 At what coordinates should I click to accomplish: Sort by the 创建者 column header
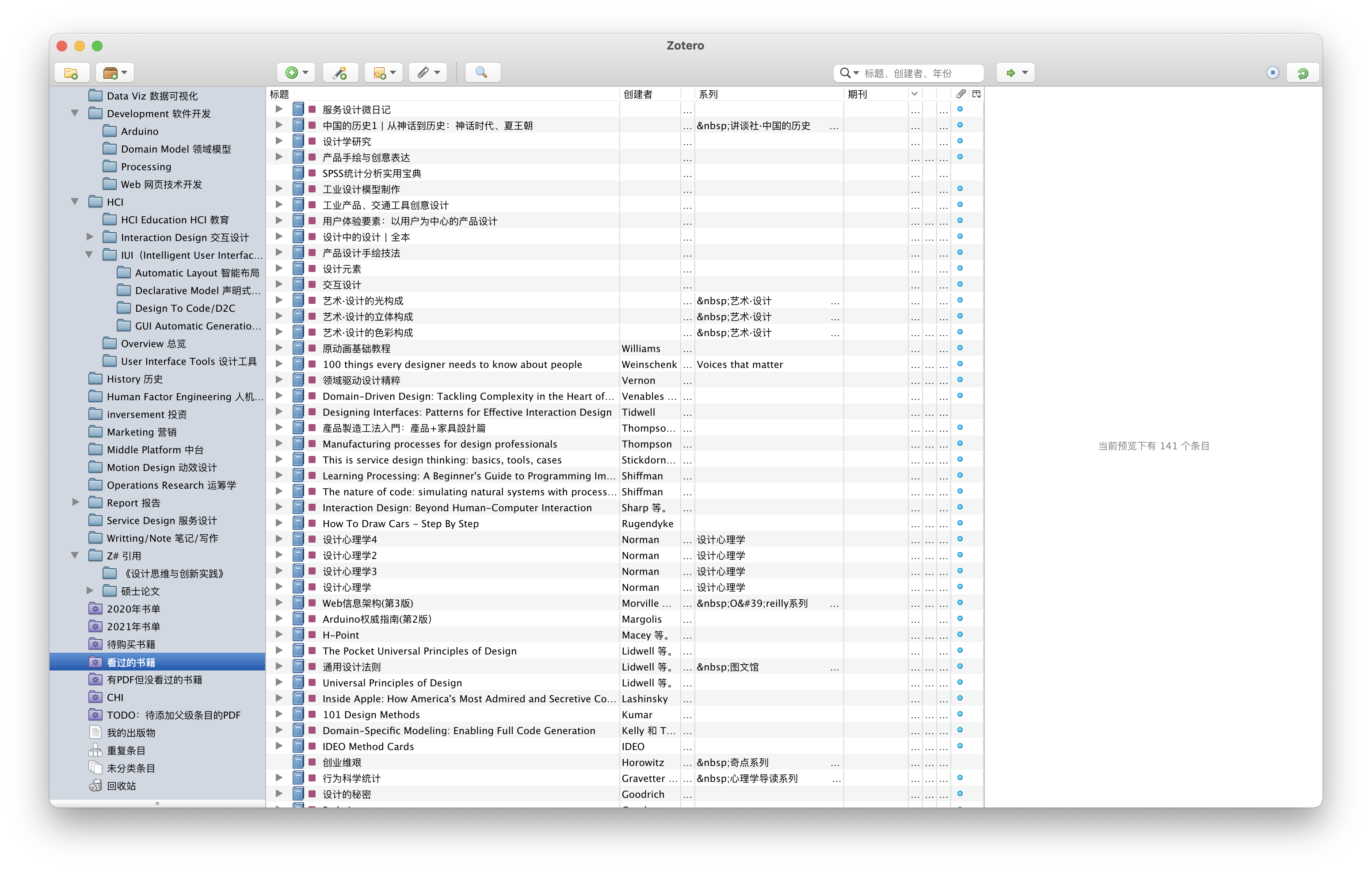pyautogui.click(x=638, y=94)
